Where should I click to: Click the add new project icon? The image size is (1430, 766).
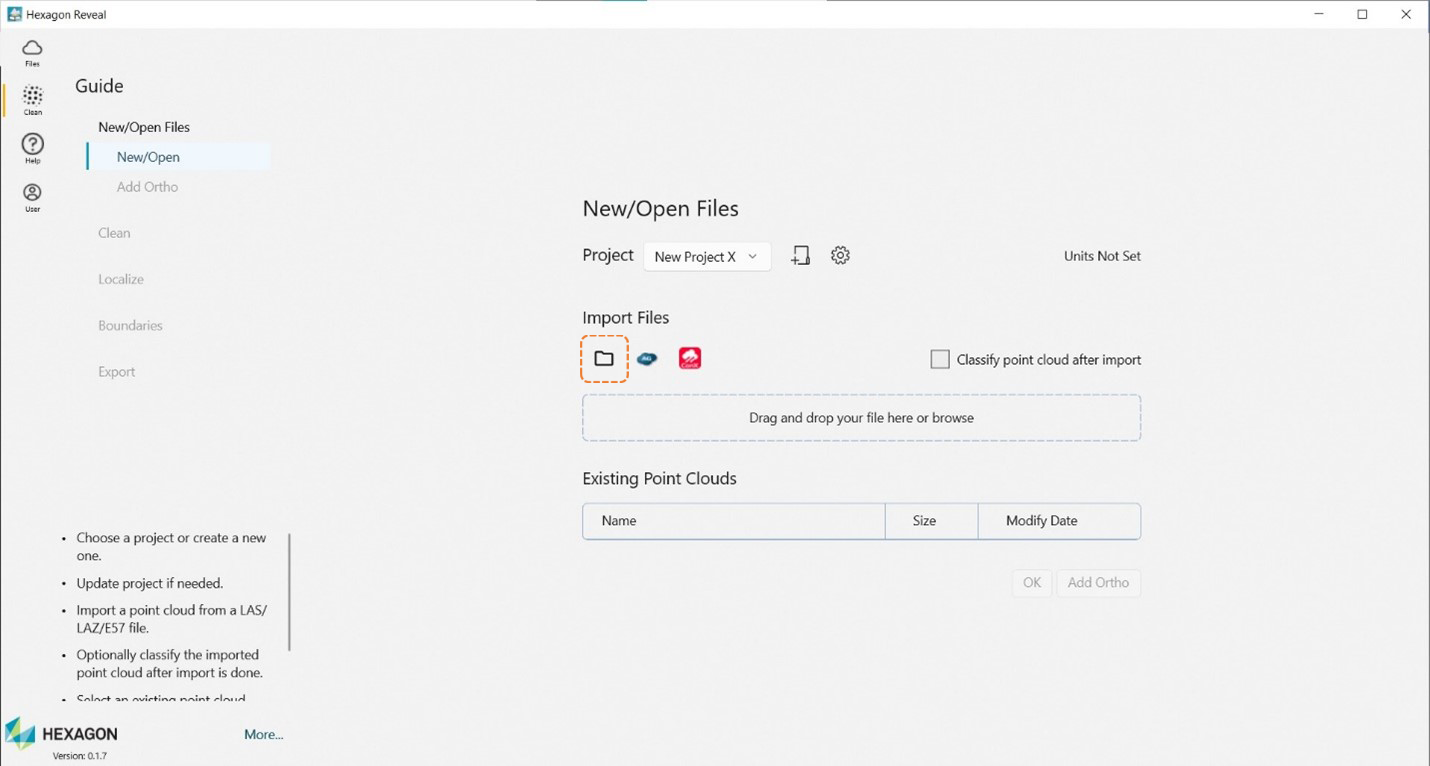pyautogui.click(x=800, y=256)
